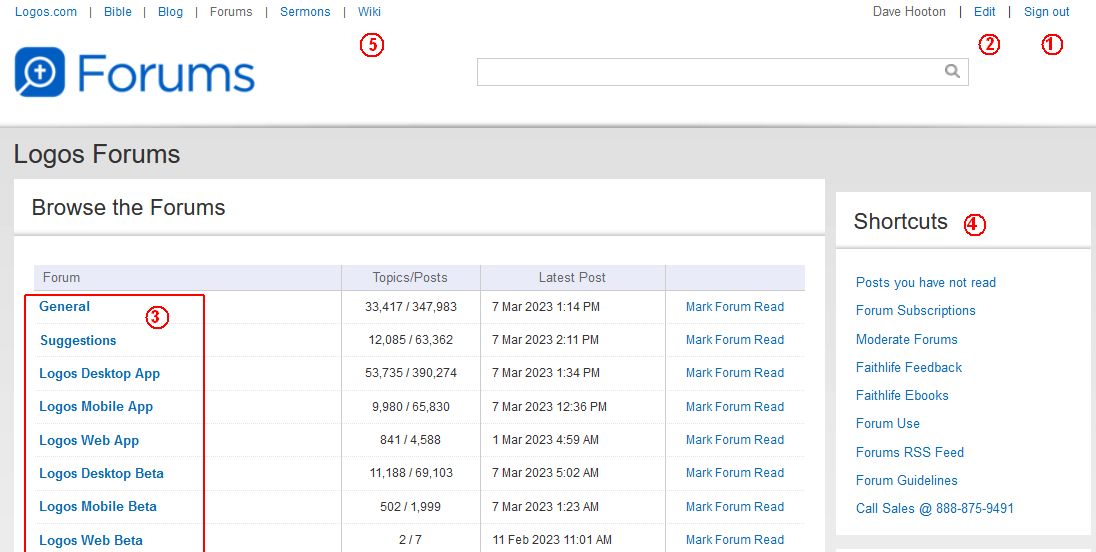Open the Logos Desktop App forum

point(99,373)
